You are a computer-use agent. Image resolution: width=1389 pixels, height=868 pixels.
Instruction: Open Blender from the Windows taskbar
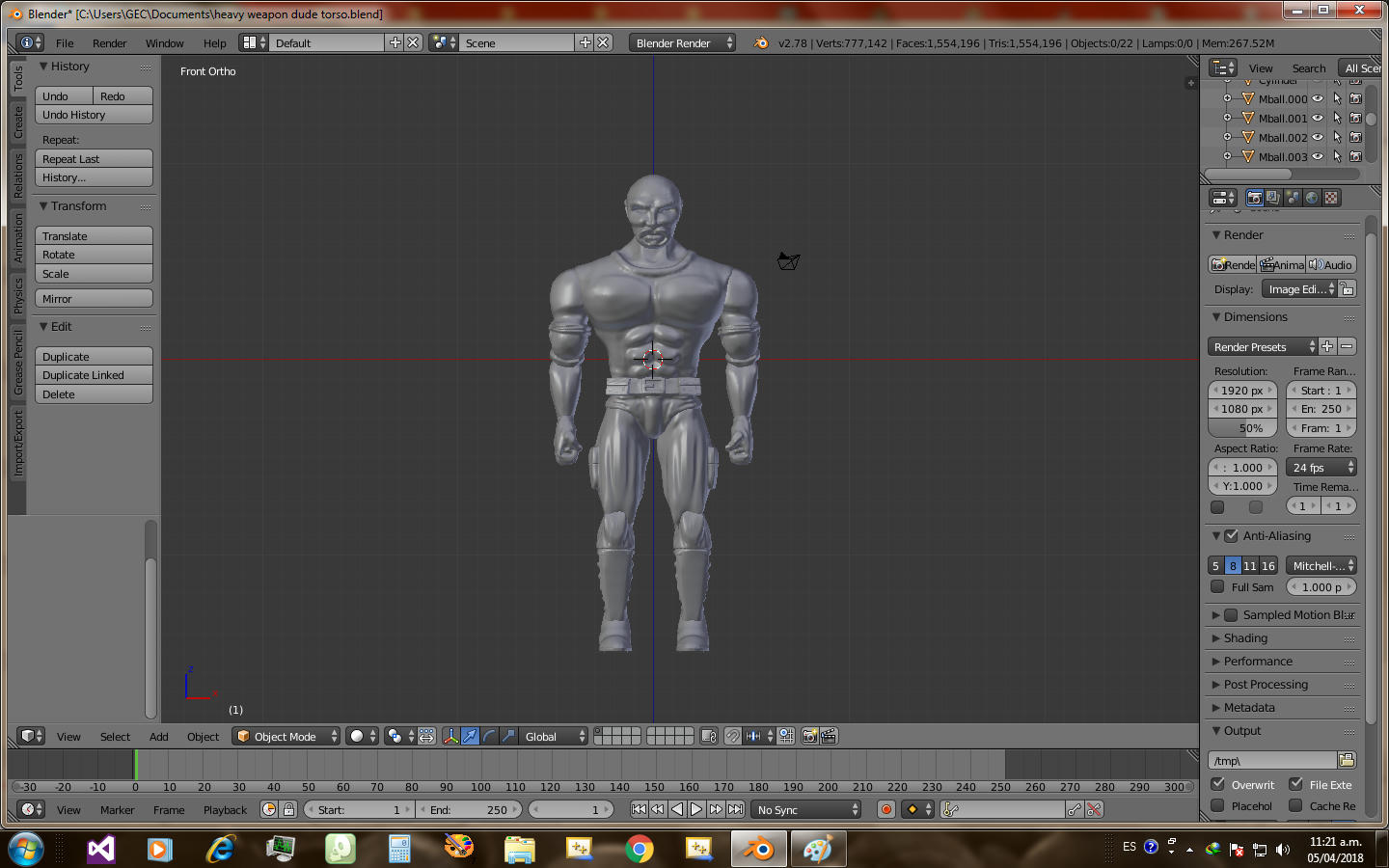(759, 849)
